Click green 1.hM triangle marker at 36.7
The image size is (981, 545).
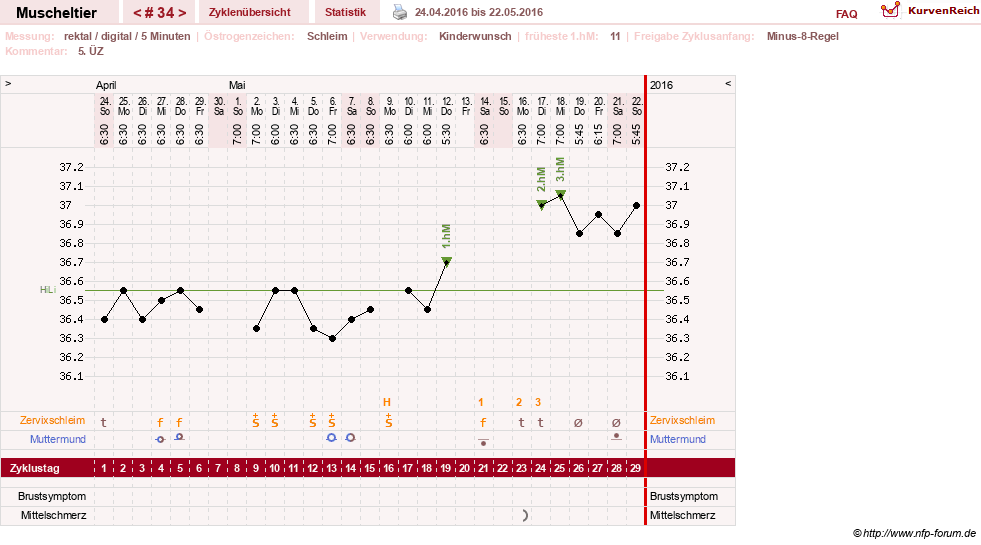coord(447,260)
